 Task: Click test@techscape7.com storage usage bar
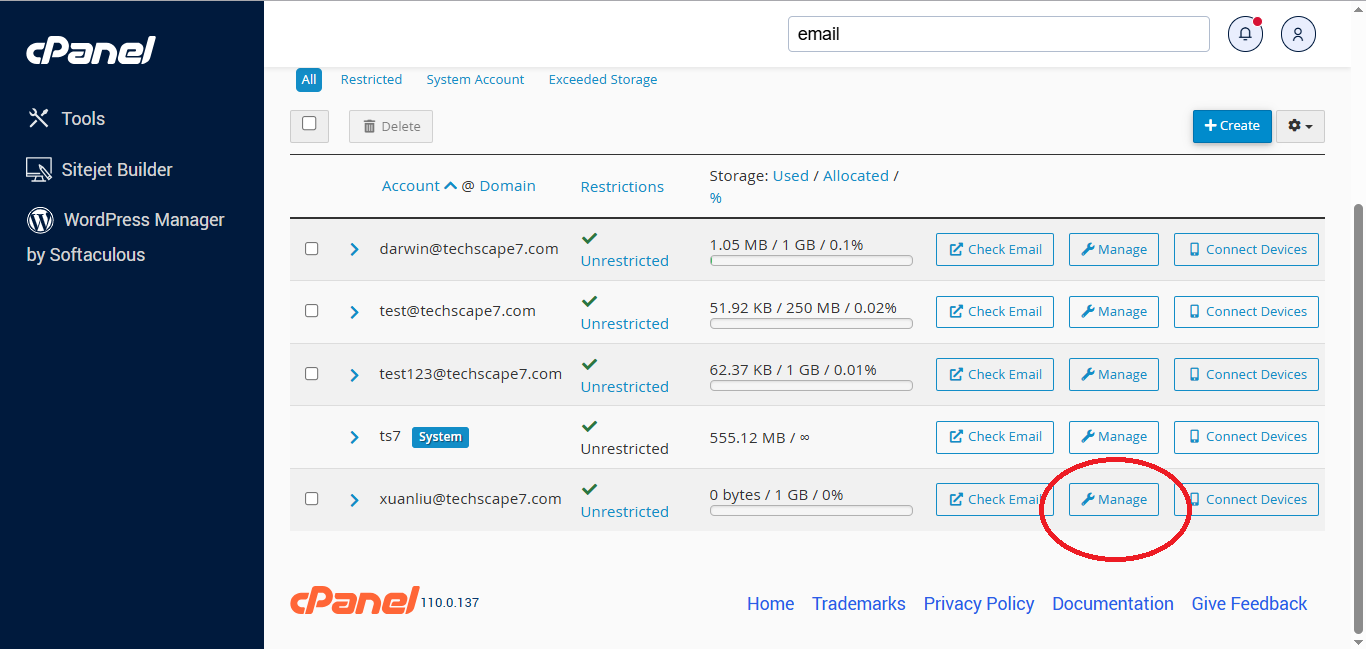click(x=811, y=323)
